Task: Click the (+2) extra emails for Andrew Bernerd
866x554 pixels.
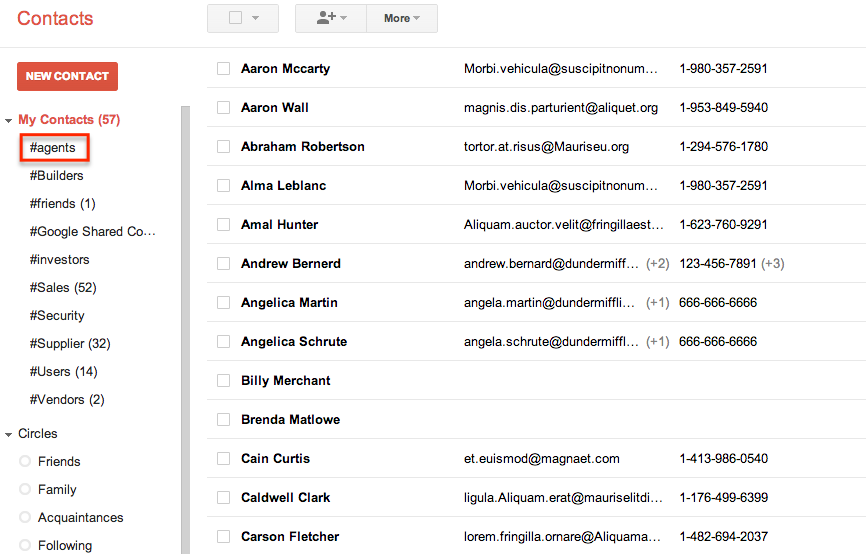Action: pos(657,263)
